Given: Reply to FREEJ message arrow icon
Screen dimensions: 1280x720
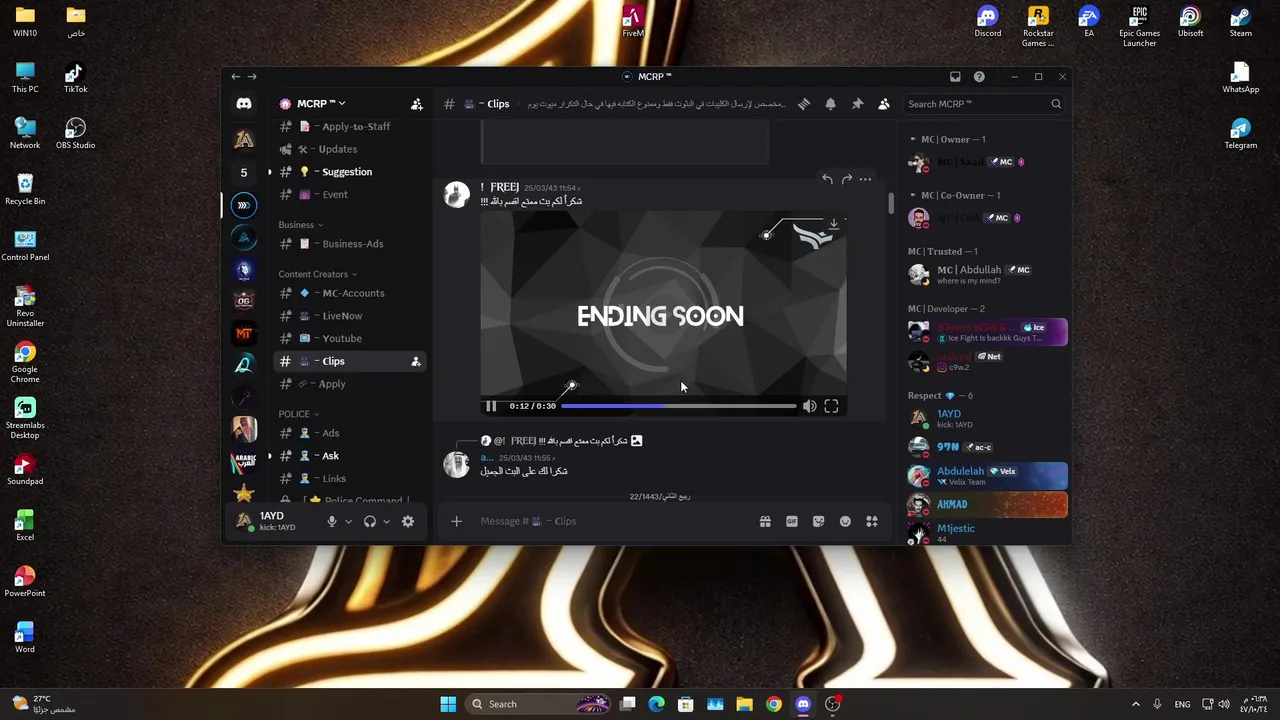Looking at the screenshot, I should 827,179.
